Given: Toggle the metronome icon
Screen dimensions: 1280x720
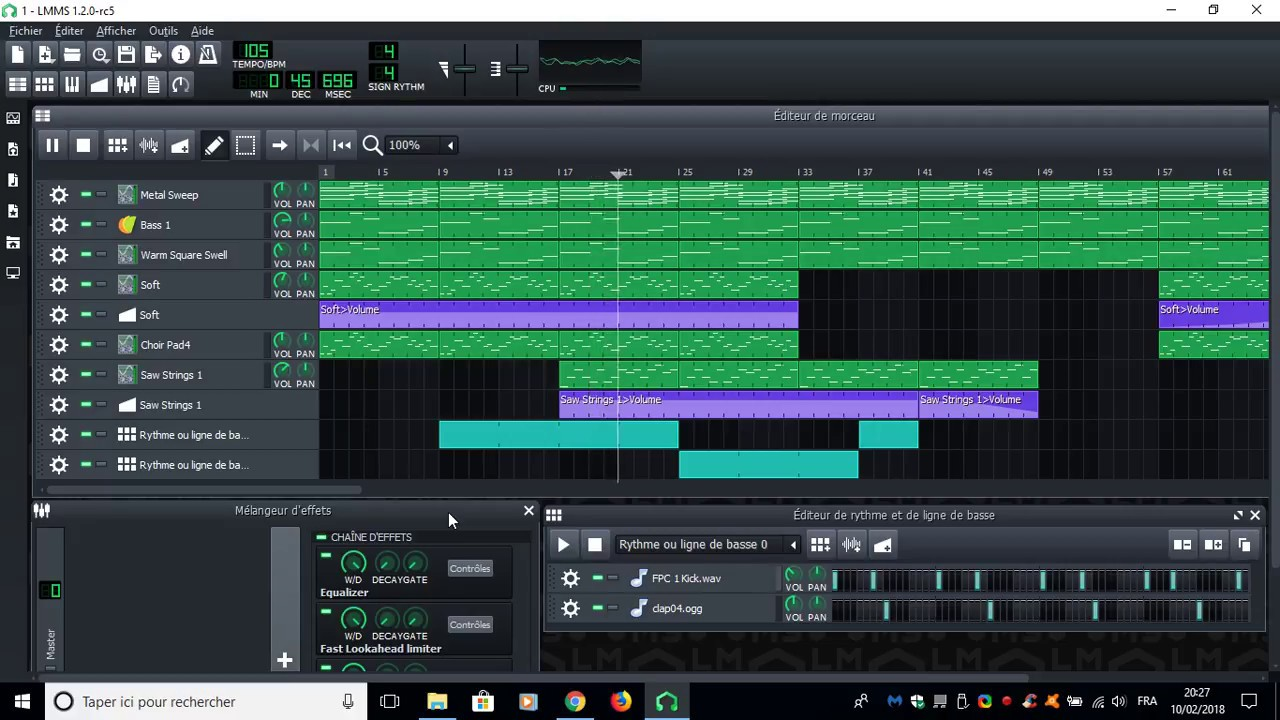Looking at the screenshot, I should (207, 55).
